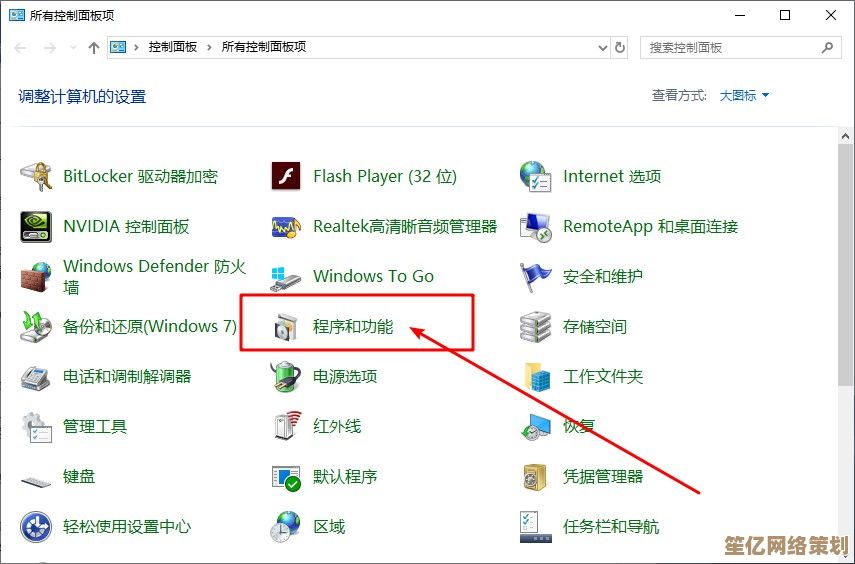Expand the chevron after 控制面板 breadcrumb

(x=210, y=47)
